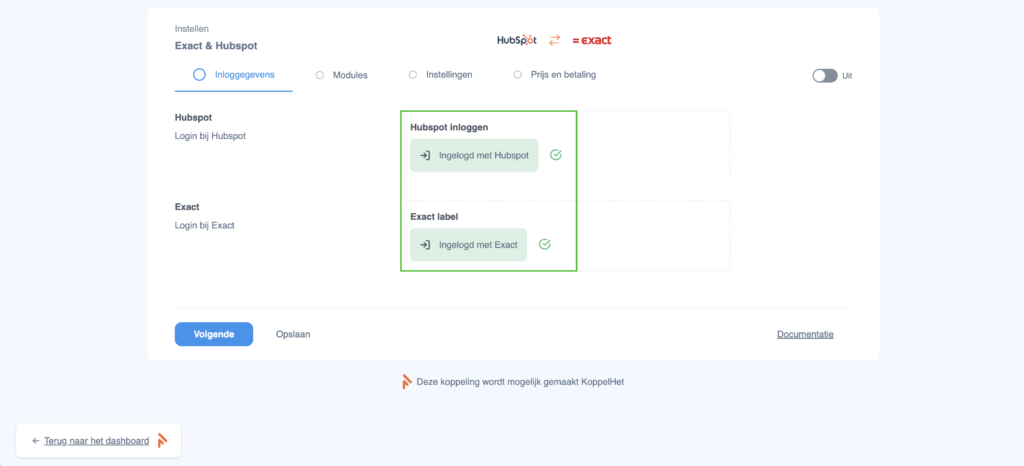Image resolution: width=1024 pixels, height=466 pixels.
Task: Click the KoppelHet logo in footer text
Action: coord(407,382)
